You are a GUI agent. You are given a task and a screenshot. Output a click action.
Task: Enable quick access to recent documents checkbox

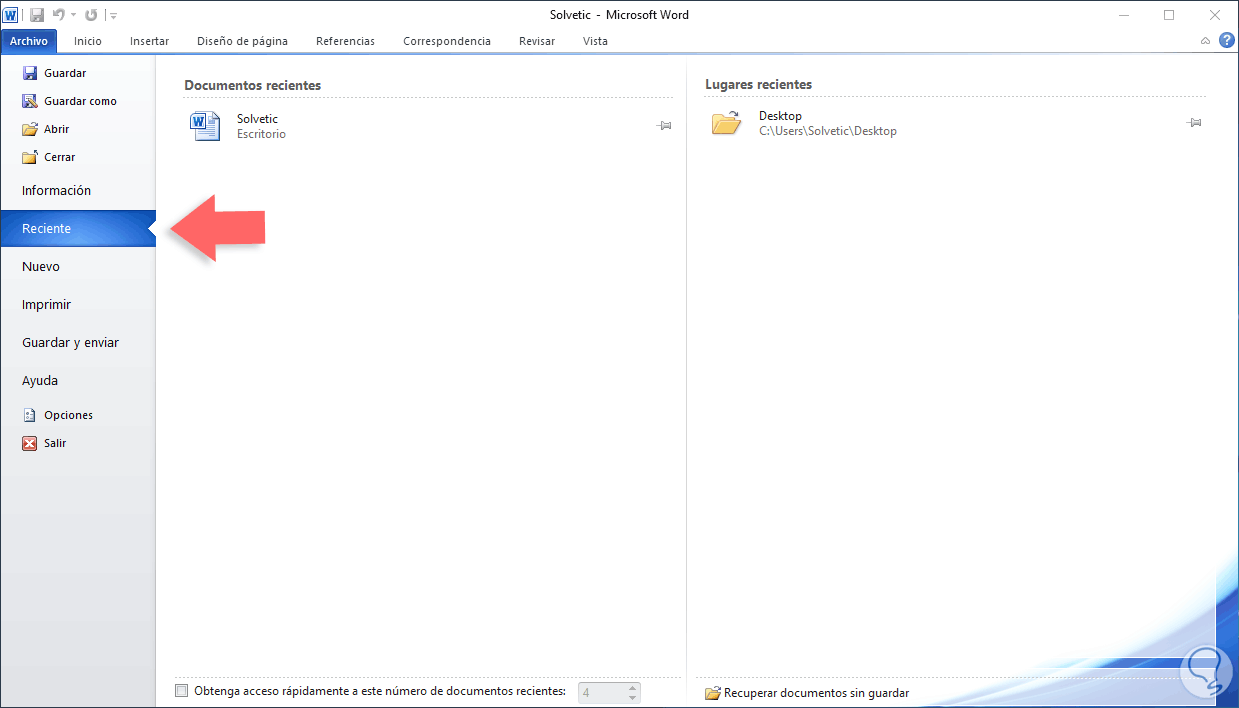click(x=181, y=691)
